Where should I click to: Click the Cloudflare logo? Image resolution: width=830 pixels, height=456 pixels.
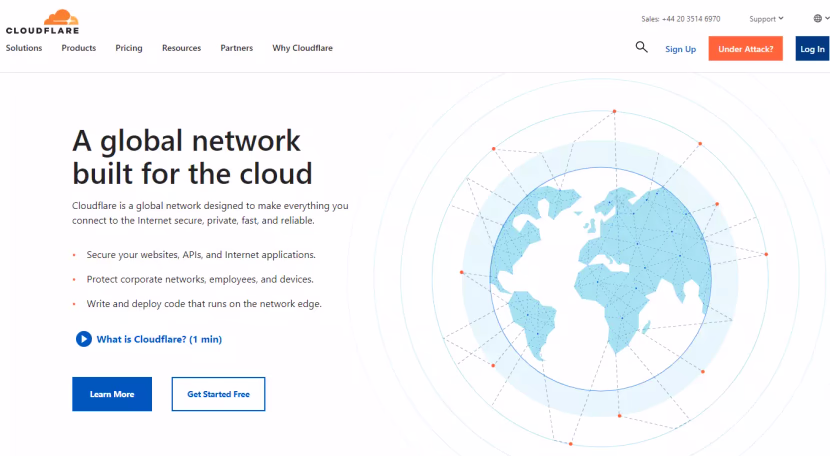click(x=42, y=22)
